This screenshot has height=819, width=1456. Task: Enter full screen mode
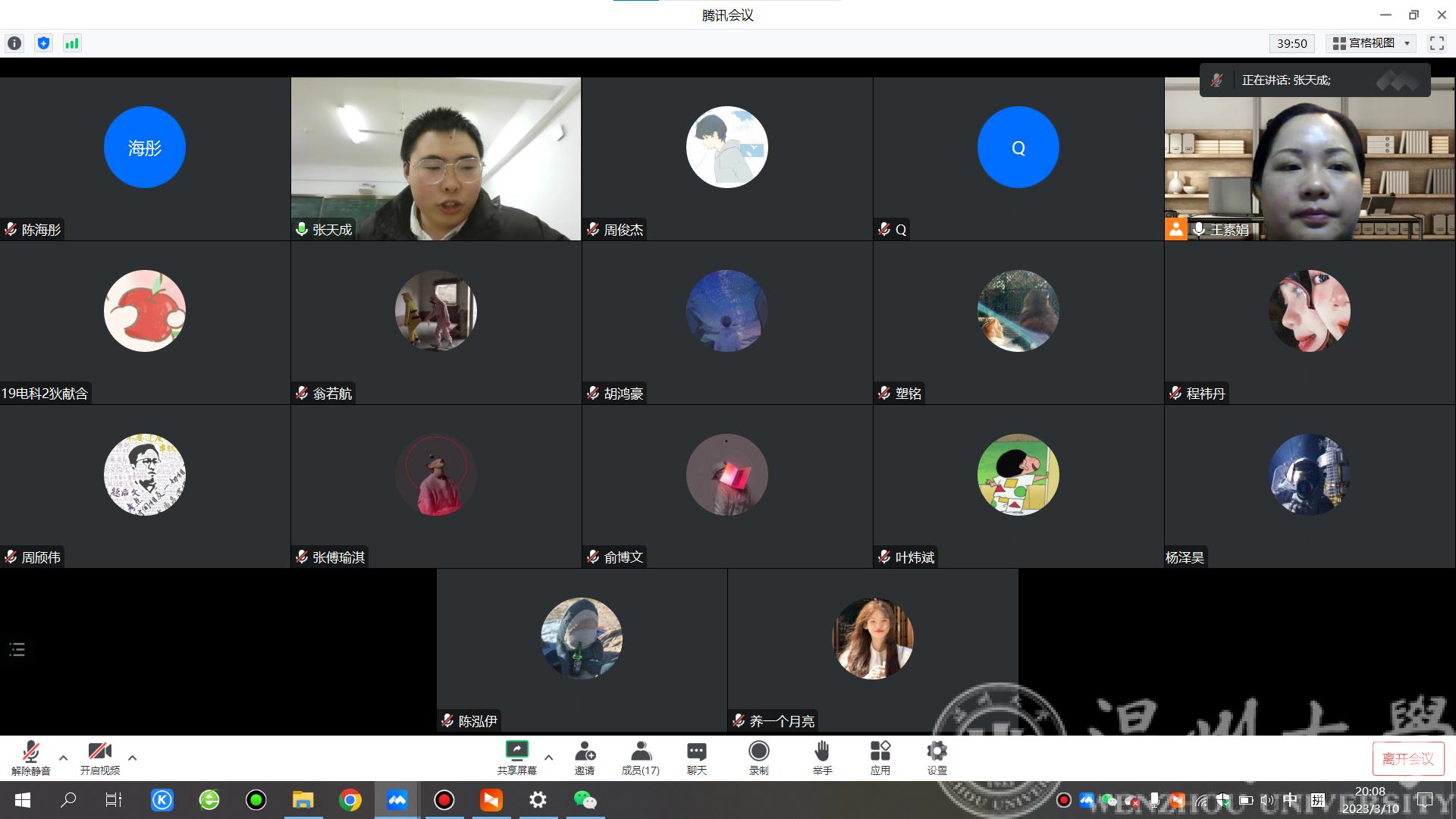[x=1436, y=43]
